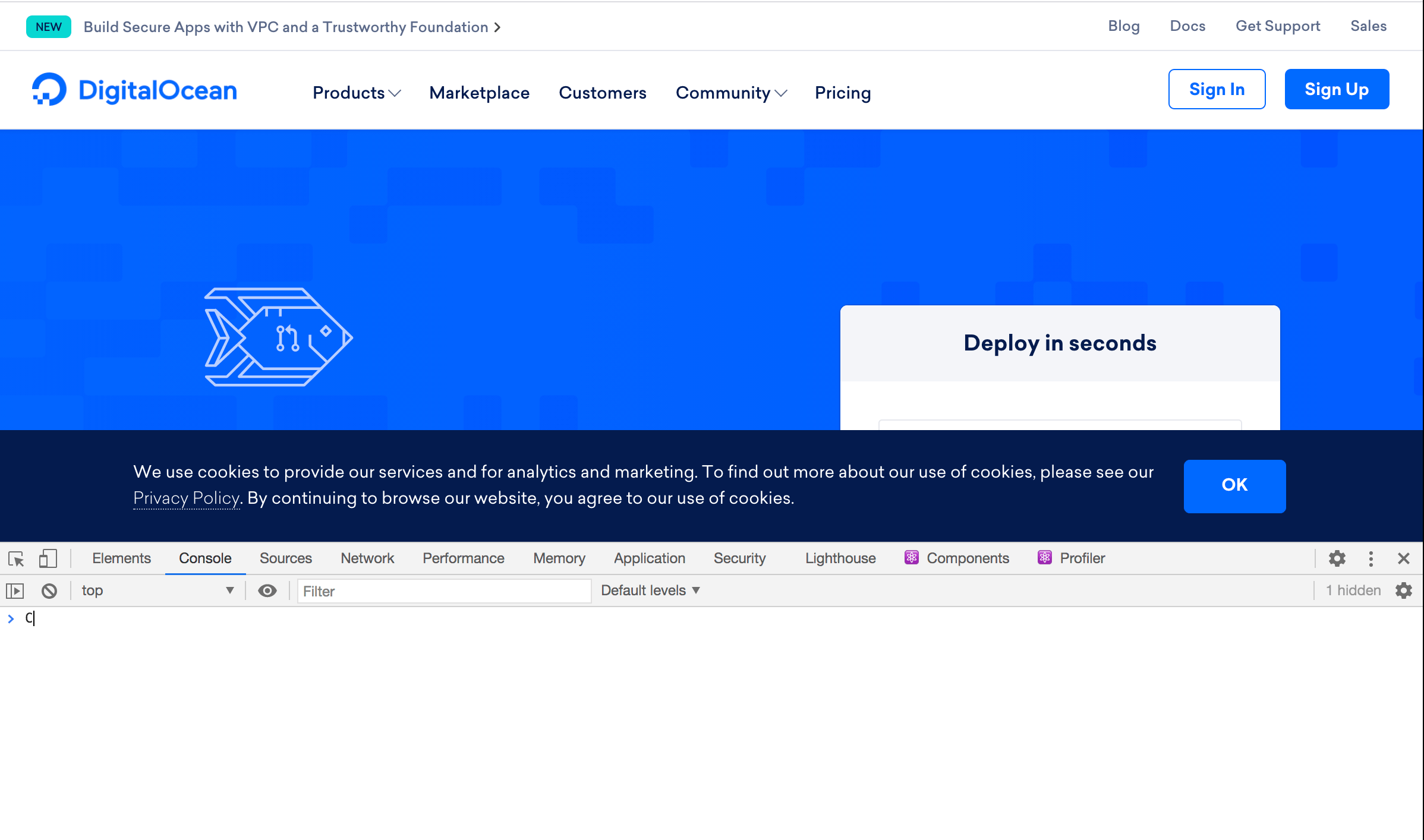Screen dimensions: 1424x840
Task: Accept cookies with the OK button
Action: coord(1234,485)
